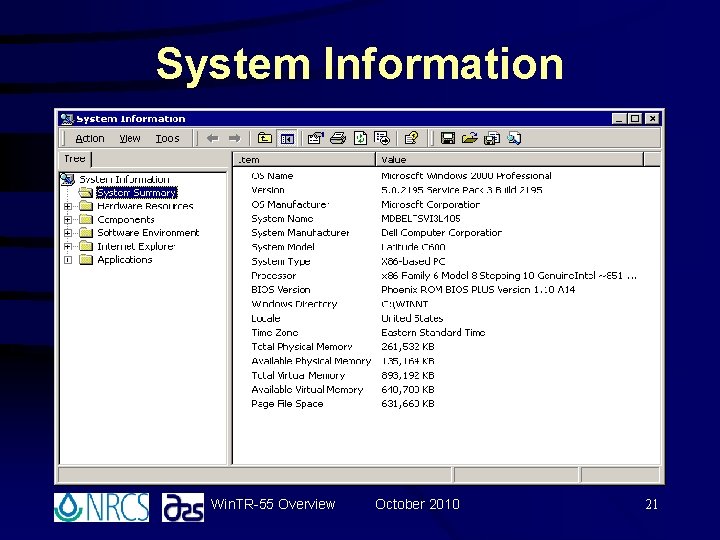The width and height of the screenshot is (720, 540).
Task: Click the value Microsoft Windows 2000 Professional
Action: point(466,175)
